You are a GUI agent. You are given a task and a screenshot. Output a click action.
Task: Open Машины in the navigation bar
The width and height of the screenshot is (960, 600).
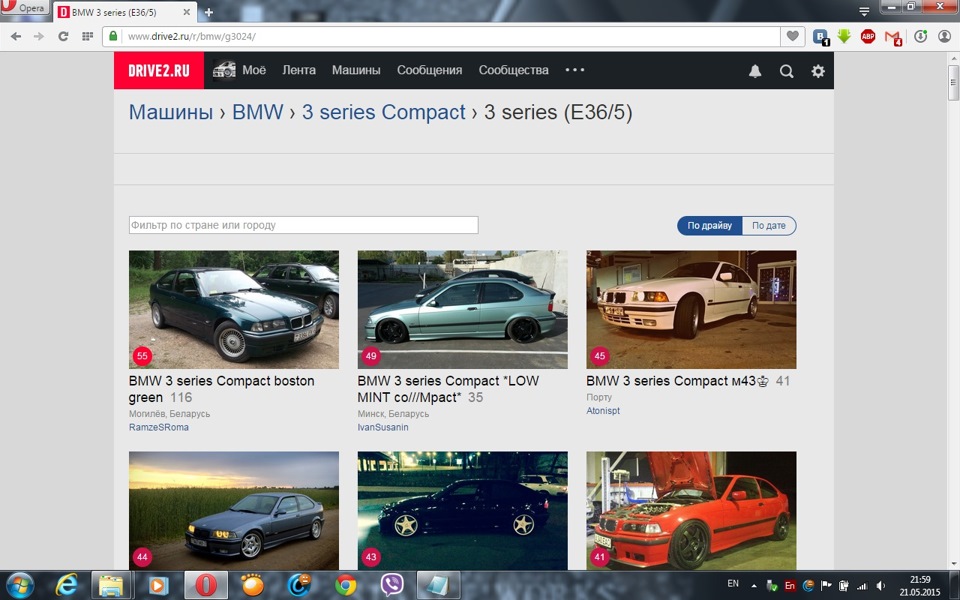click(356, 70)
